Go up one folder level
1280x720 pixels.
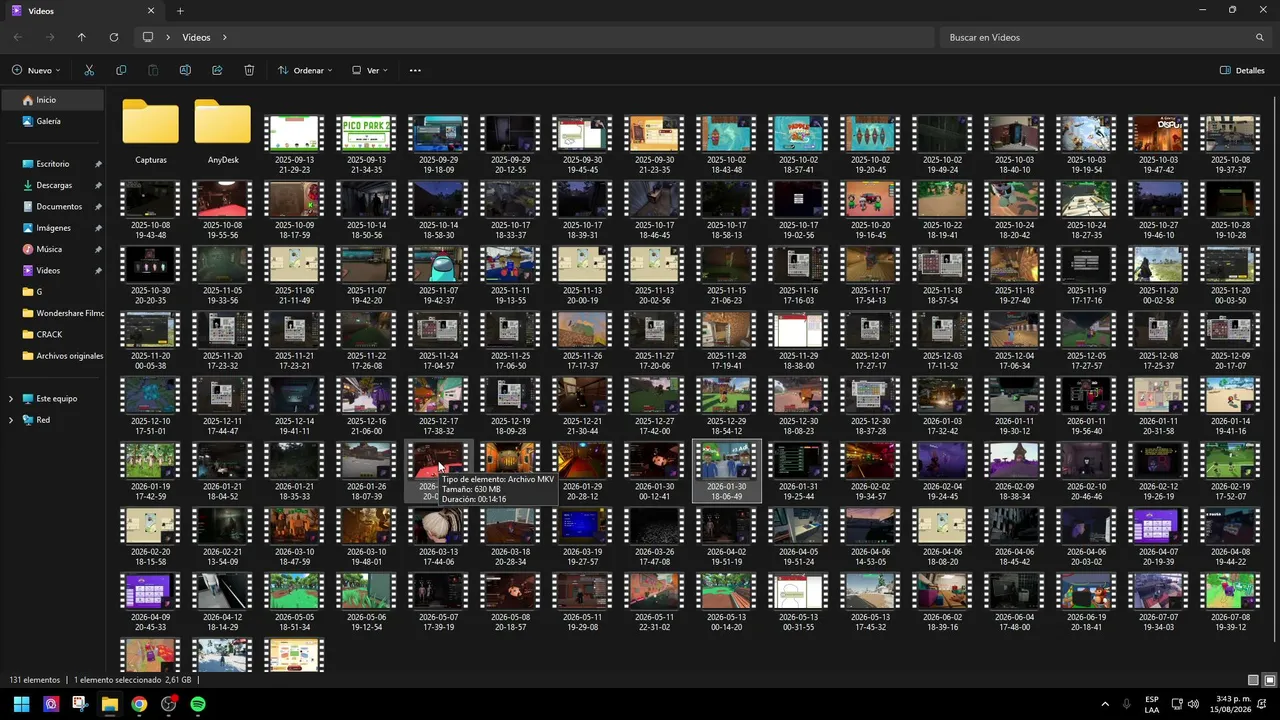pyautogui.click(x=82, y=37)
